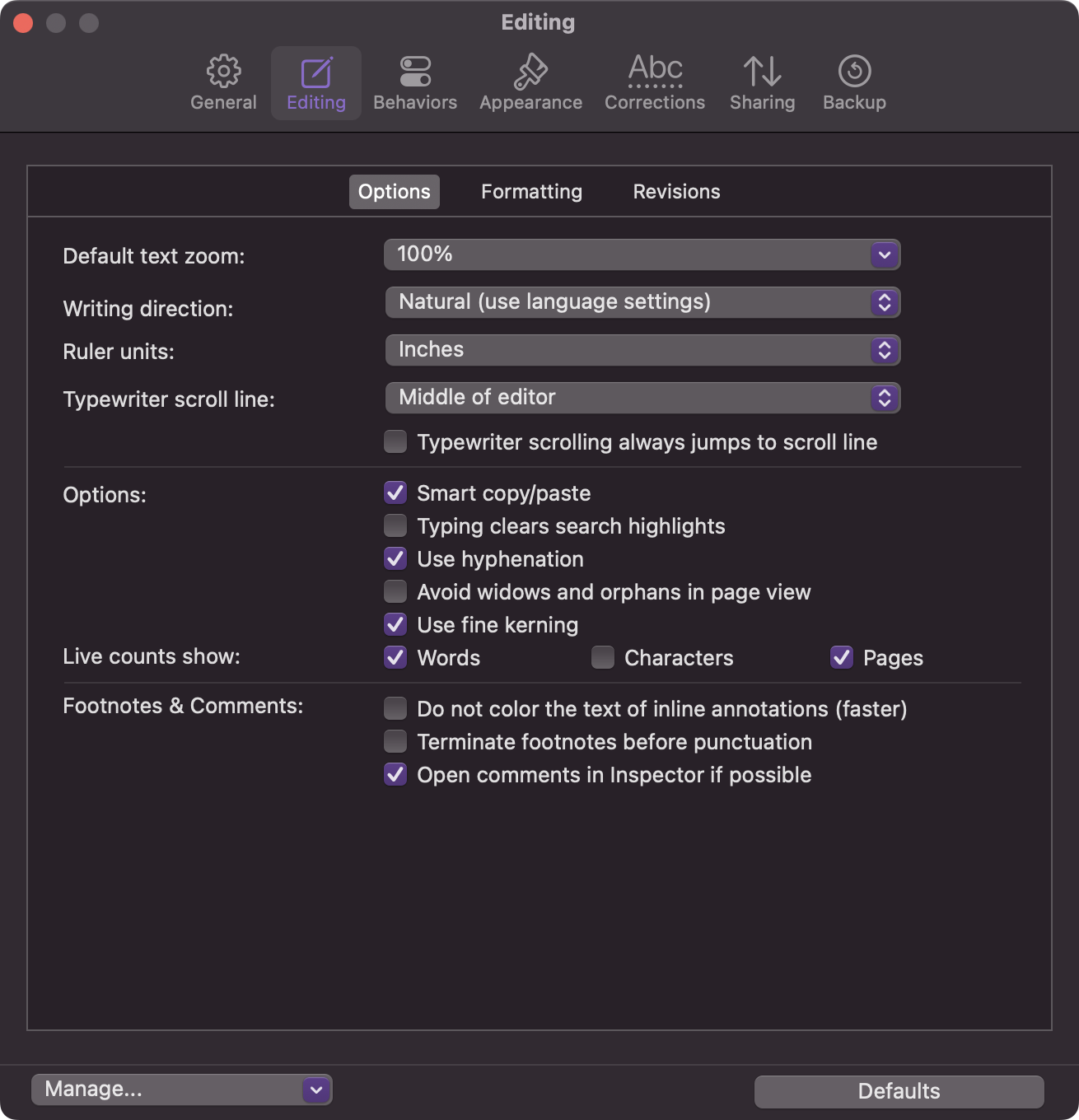Screen dimensions: 1079x1120
Task: Click the Defaults button
Action: pyautogui.click(x=899, y=1091)
